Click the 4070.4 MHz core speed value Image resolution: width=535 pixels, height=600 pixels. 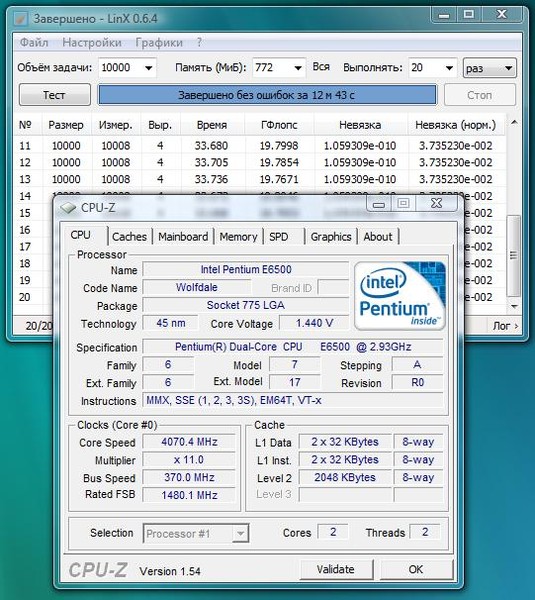[x=189, y=442]
